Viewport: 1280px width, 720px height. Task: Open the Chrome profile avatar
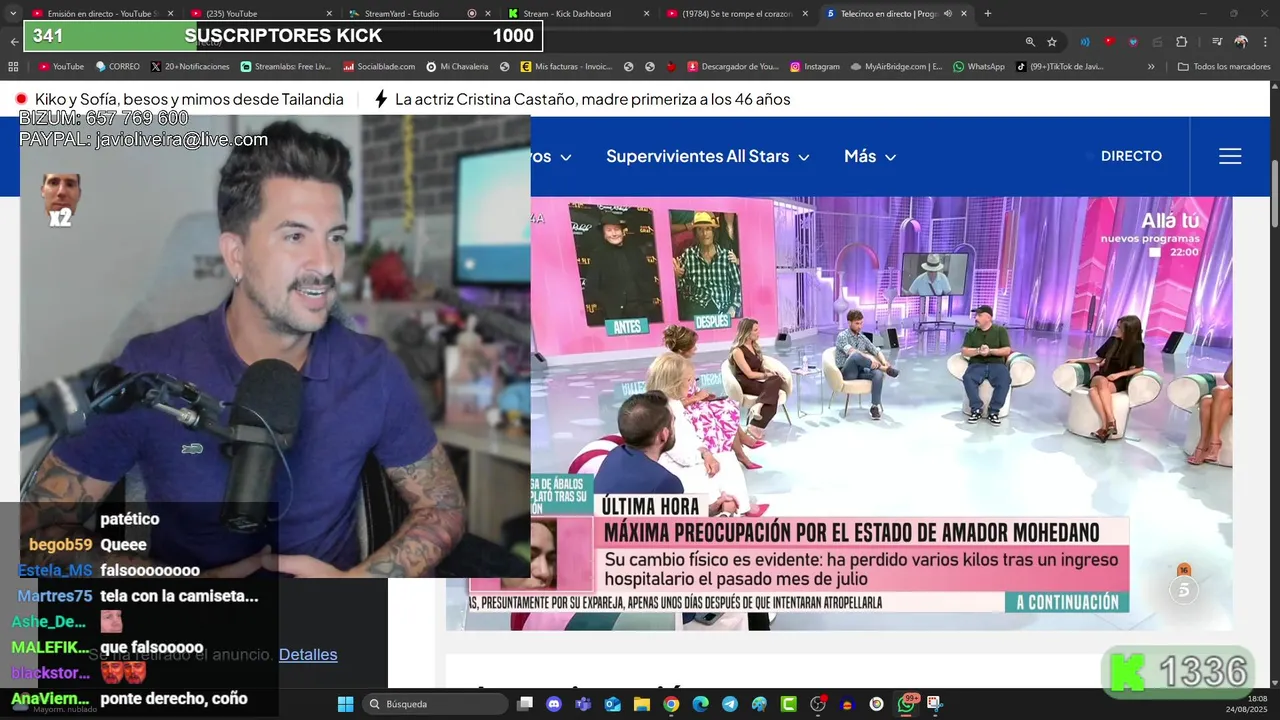1241,42
